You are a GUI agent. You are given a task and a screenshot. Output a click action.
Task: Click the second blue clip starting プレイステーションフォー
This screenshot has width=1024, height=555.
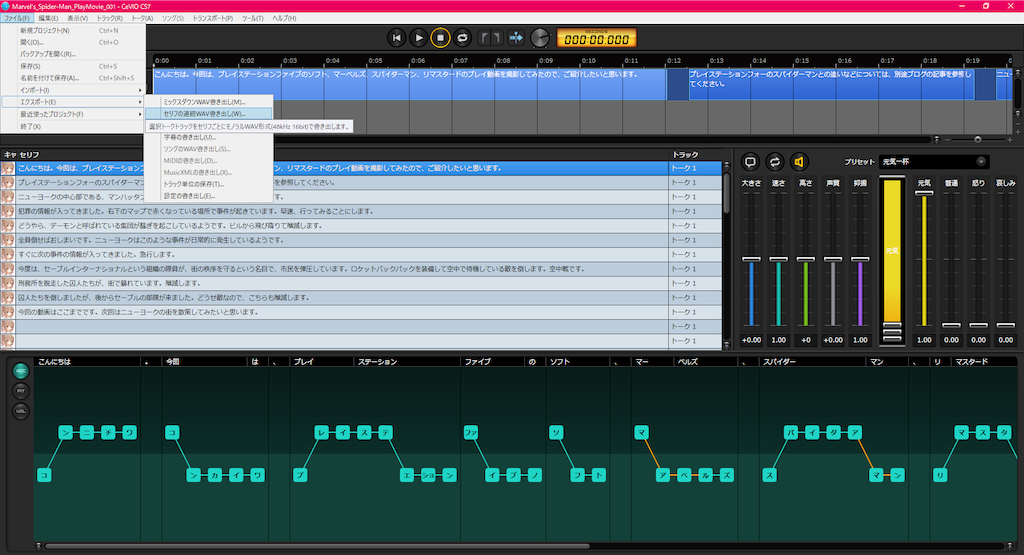pyautogui.click(x=830, y=84)
